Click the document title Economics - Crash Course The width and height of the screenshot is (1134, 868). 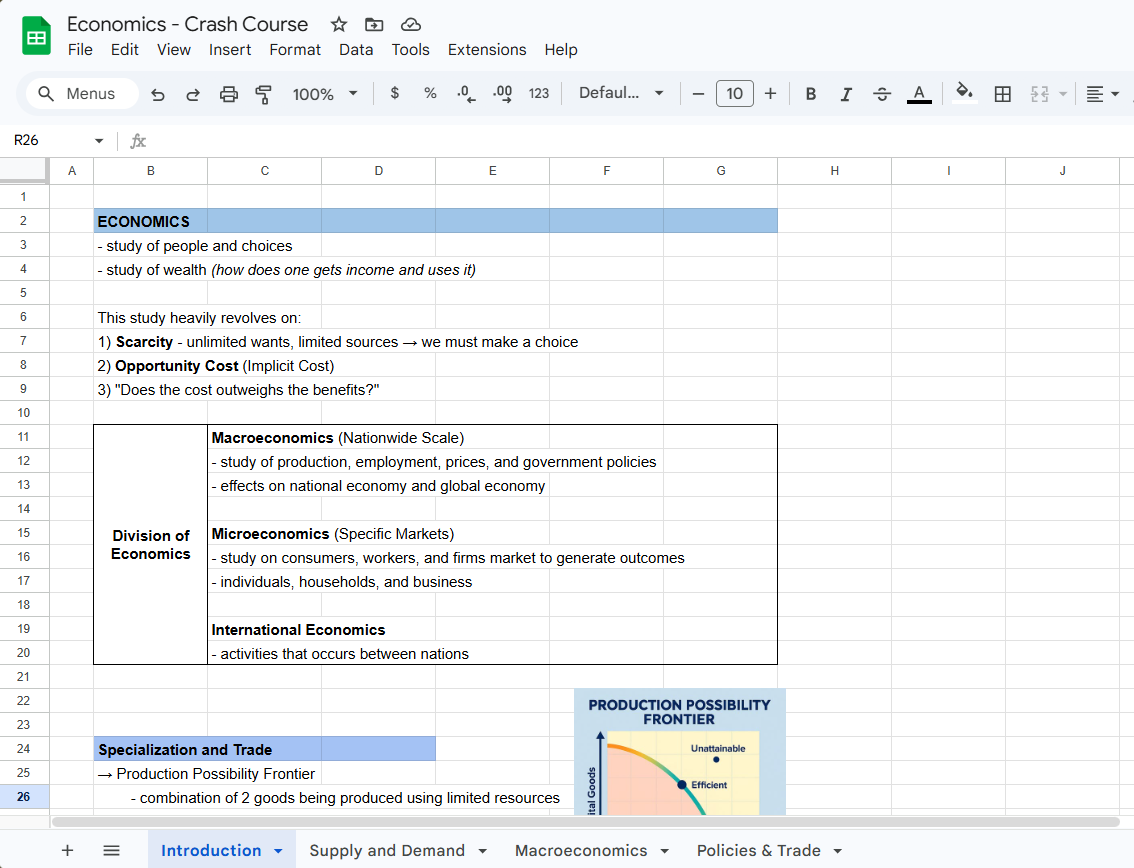[187, 25]
